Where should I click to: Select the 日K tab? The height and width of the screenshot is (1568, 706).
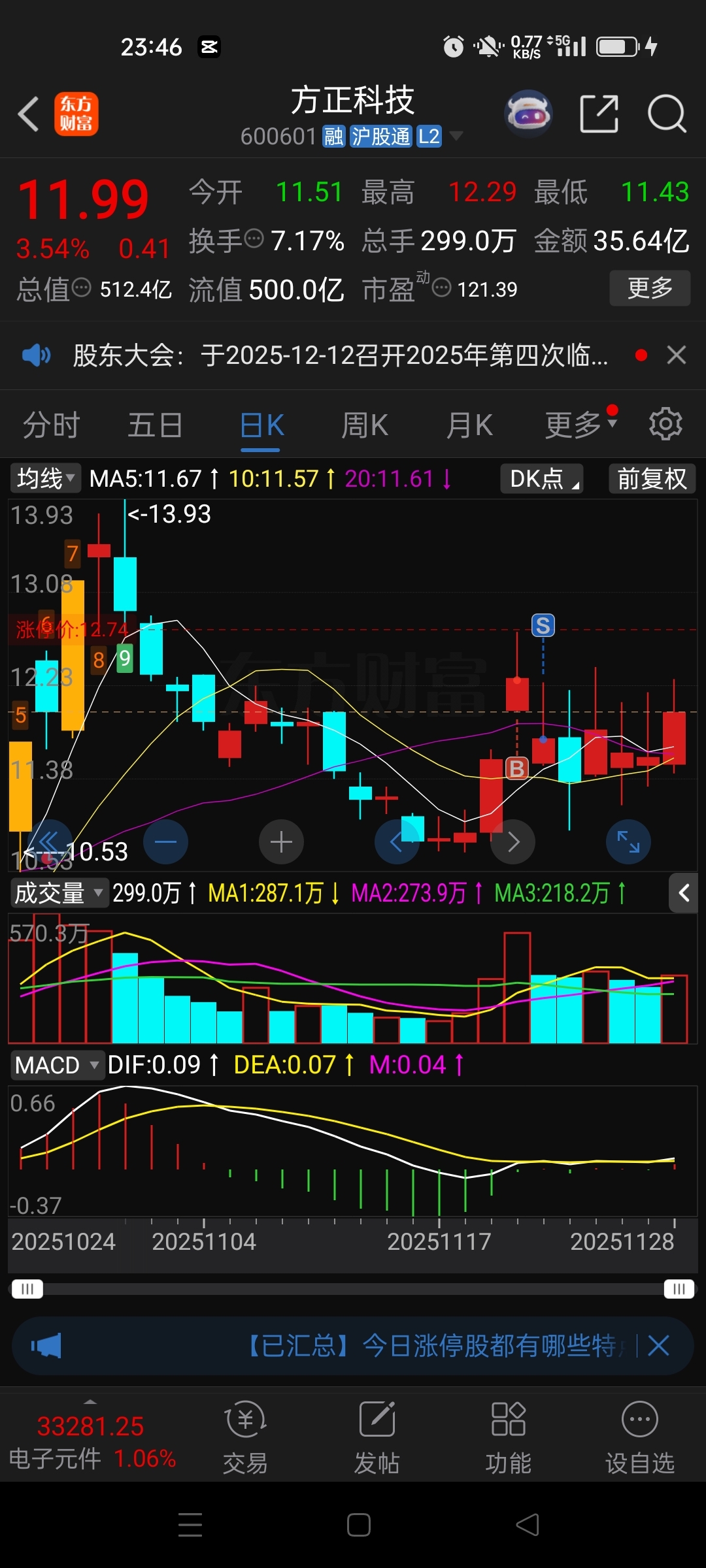[x=261, y=425]
